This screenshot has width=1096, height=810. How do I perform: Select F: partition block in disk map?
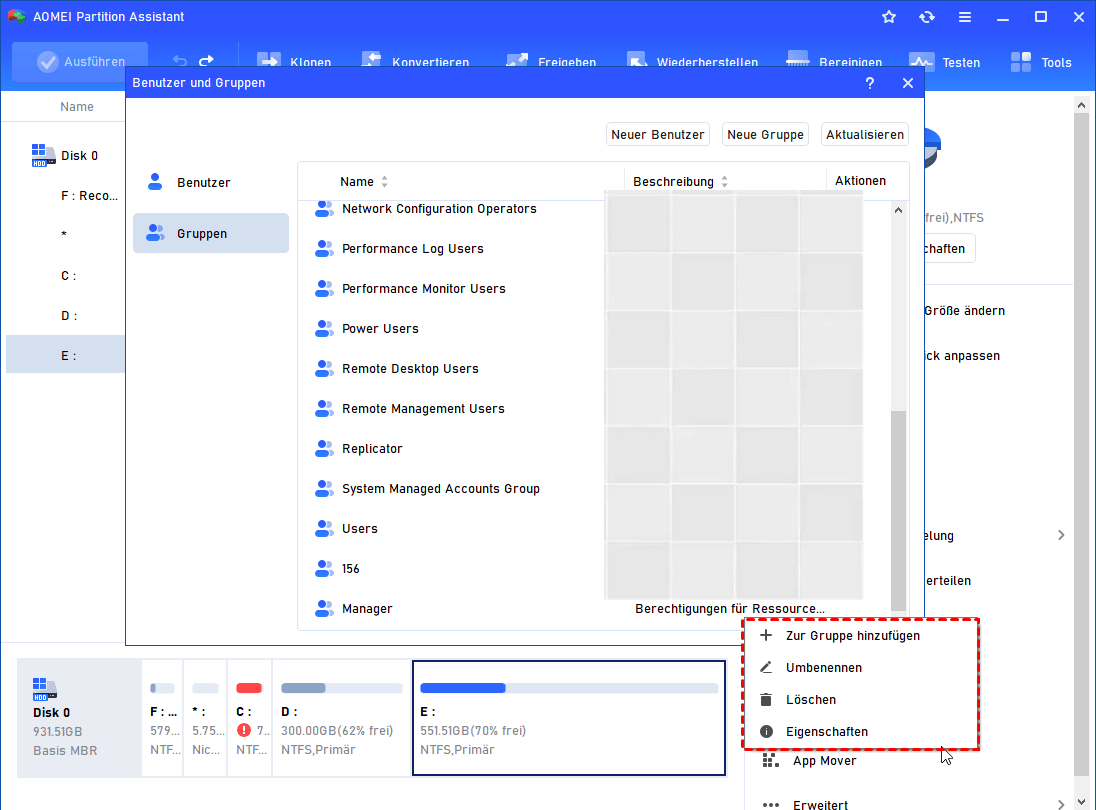[163, 718]
